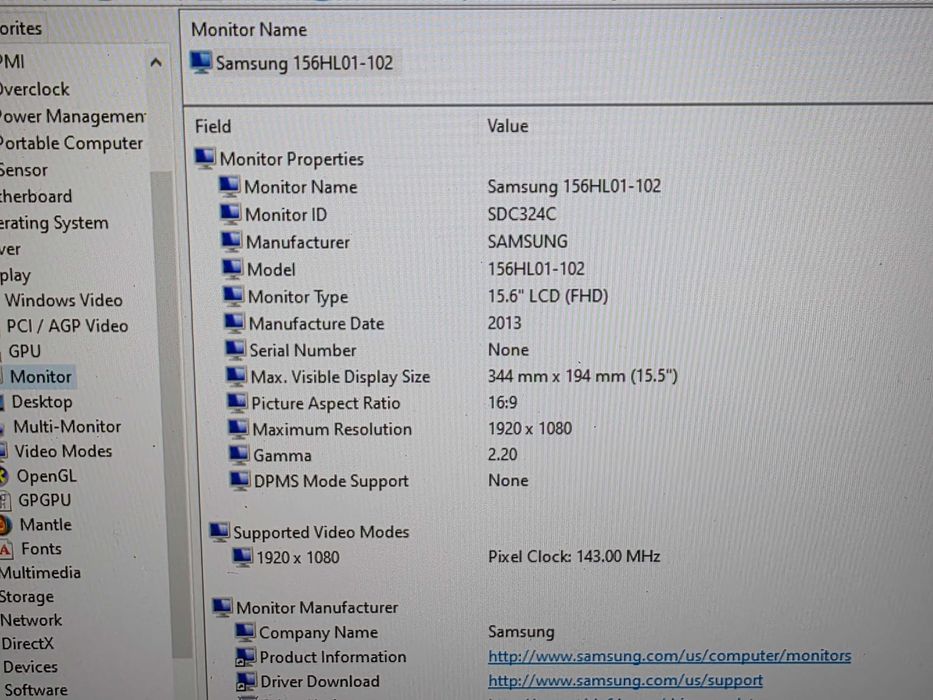Screen dimensions: 933x700
Task: Open Sensor page in sidebar
Action: point(24,170)
